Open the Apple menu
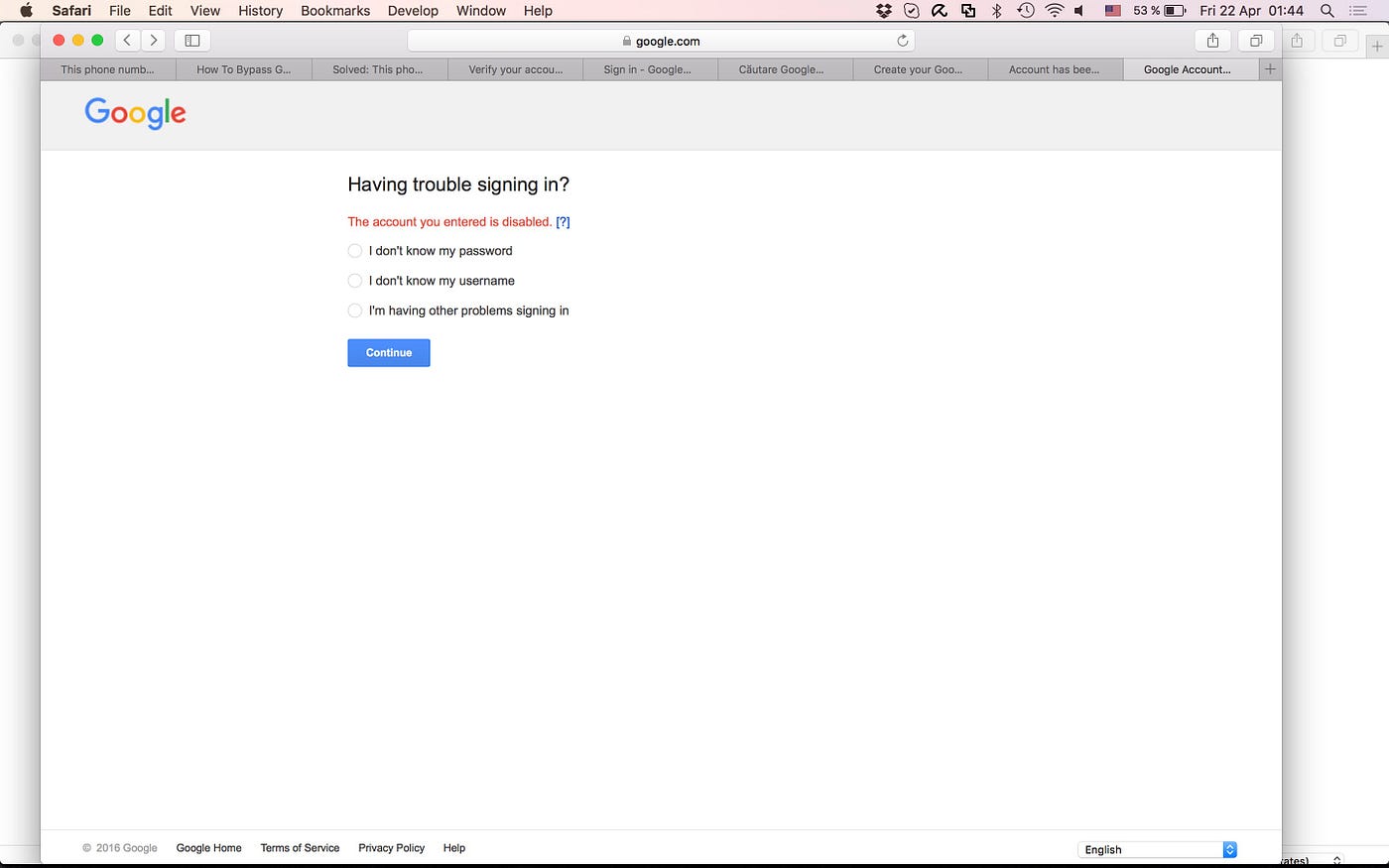 click(x=27, y=11)
